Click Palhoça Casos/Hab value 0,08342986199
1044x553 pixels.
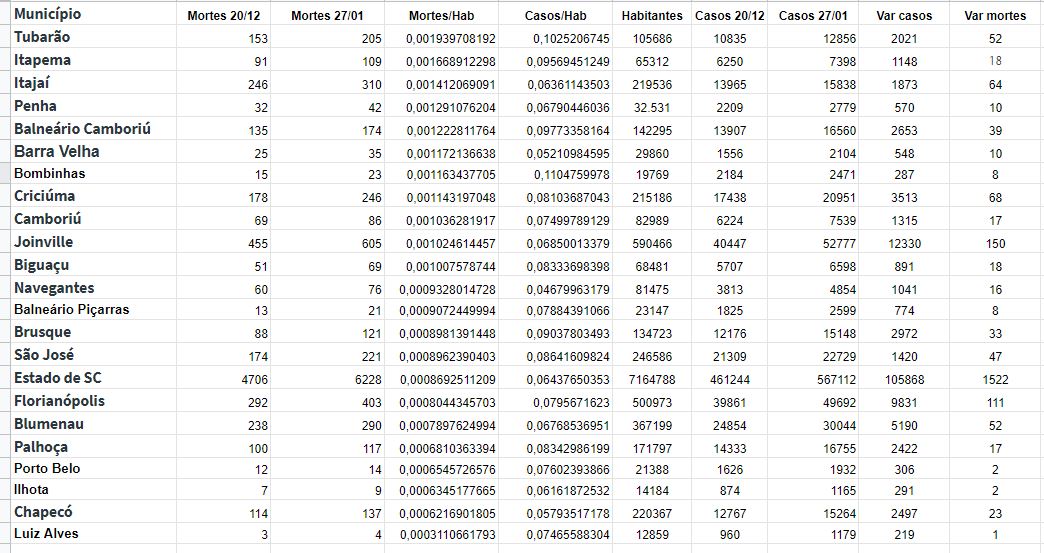[x=568, y=449]
